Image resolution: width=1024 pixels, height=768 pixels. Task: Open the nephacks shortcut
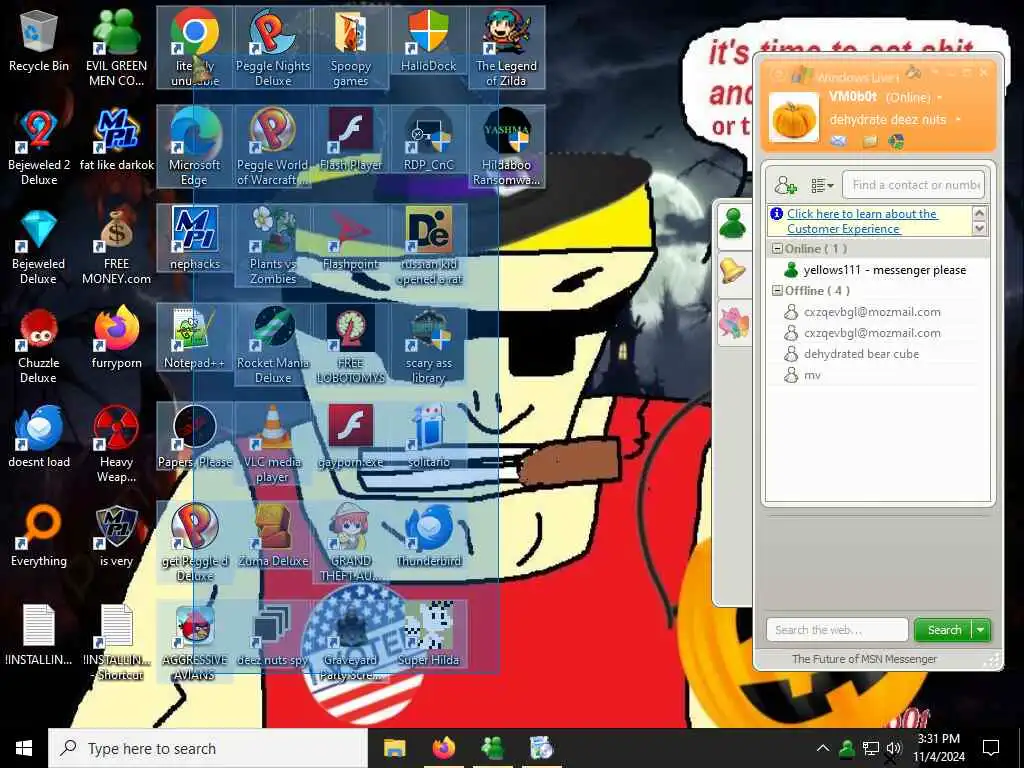click(194, 238)
